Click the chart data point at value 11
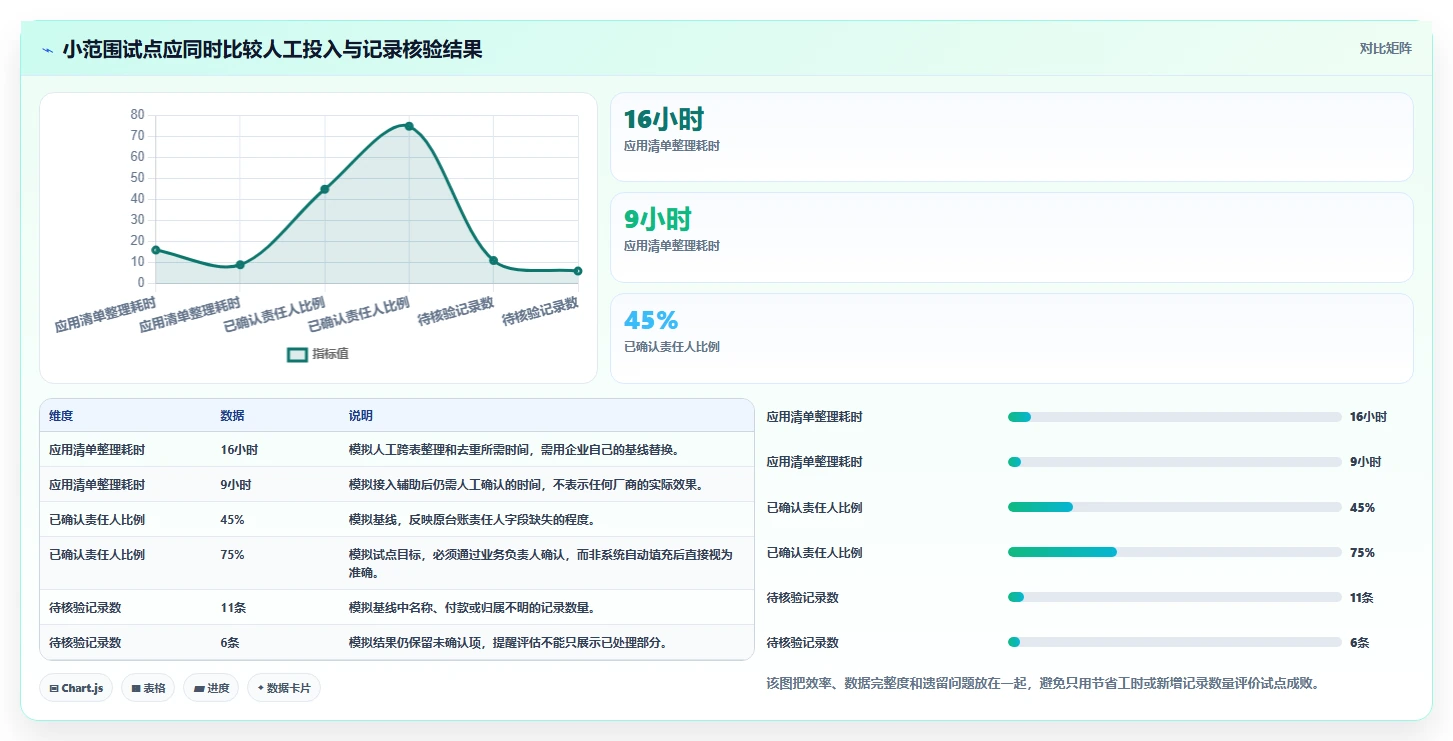 click(x=493, y=261)
